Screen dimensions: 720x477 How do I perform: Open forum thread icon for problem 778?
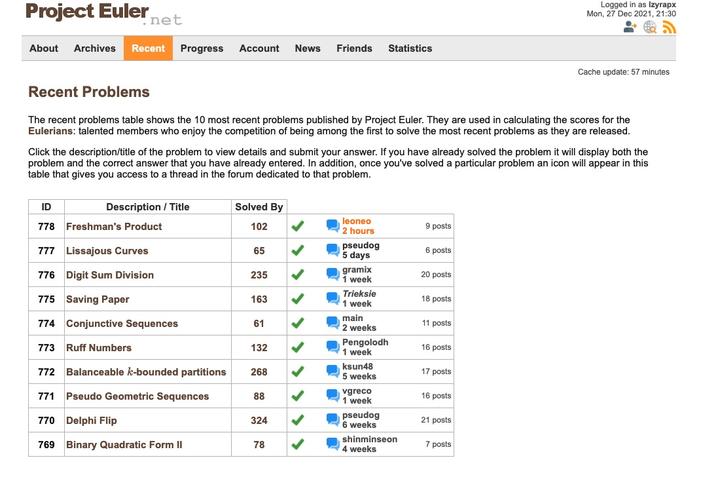[333, 226]
